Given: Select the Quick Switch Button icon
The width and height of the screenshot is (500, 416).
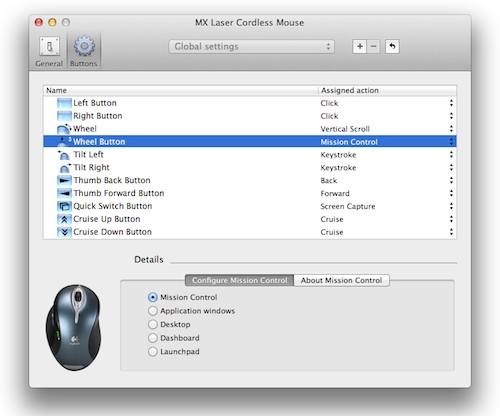Looking at the screenshot, I should click(64, 206).
